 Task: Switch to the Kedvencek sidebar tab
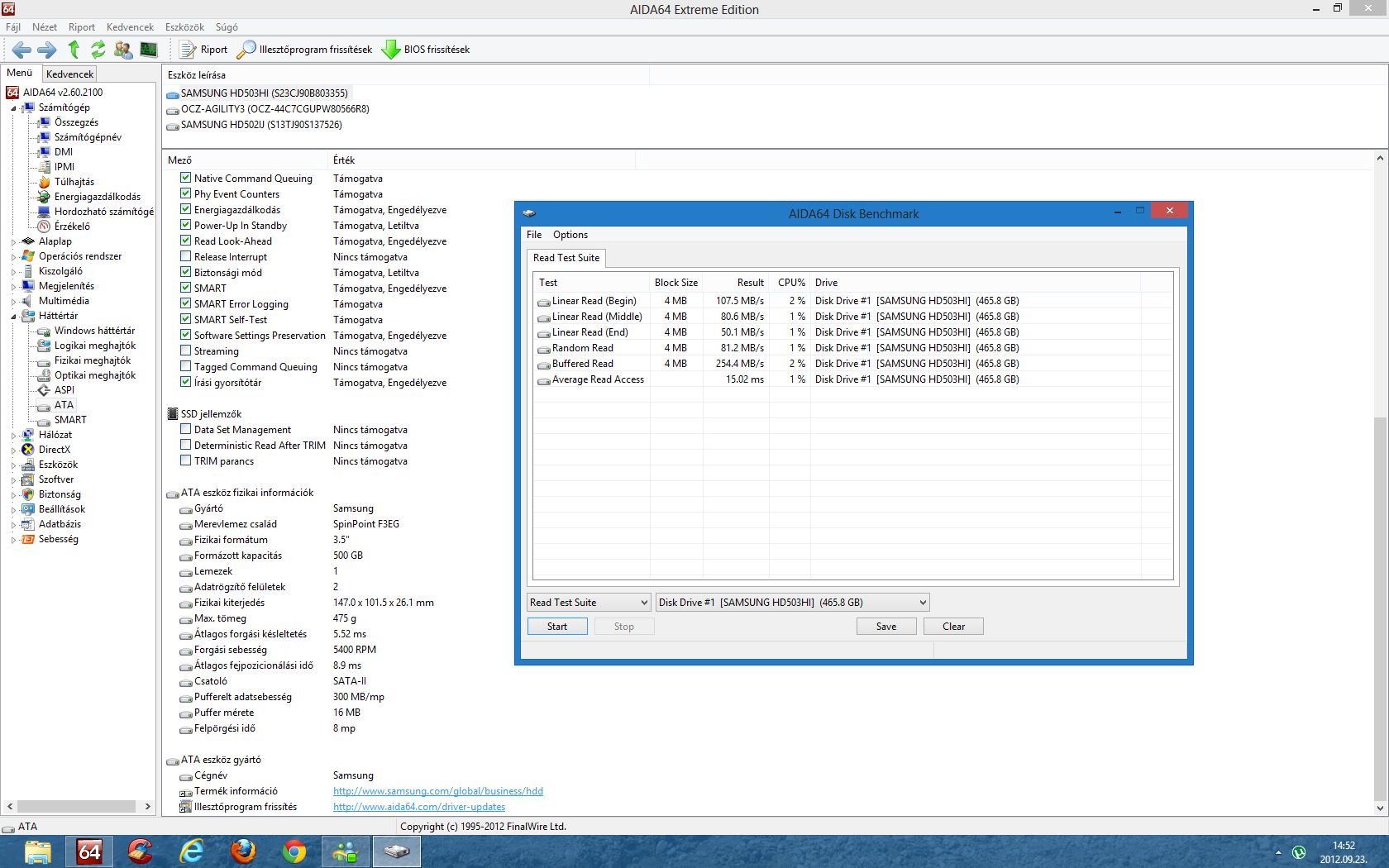69,74
